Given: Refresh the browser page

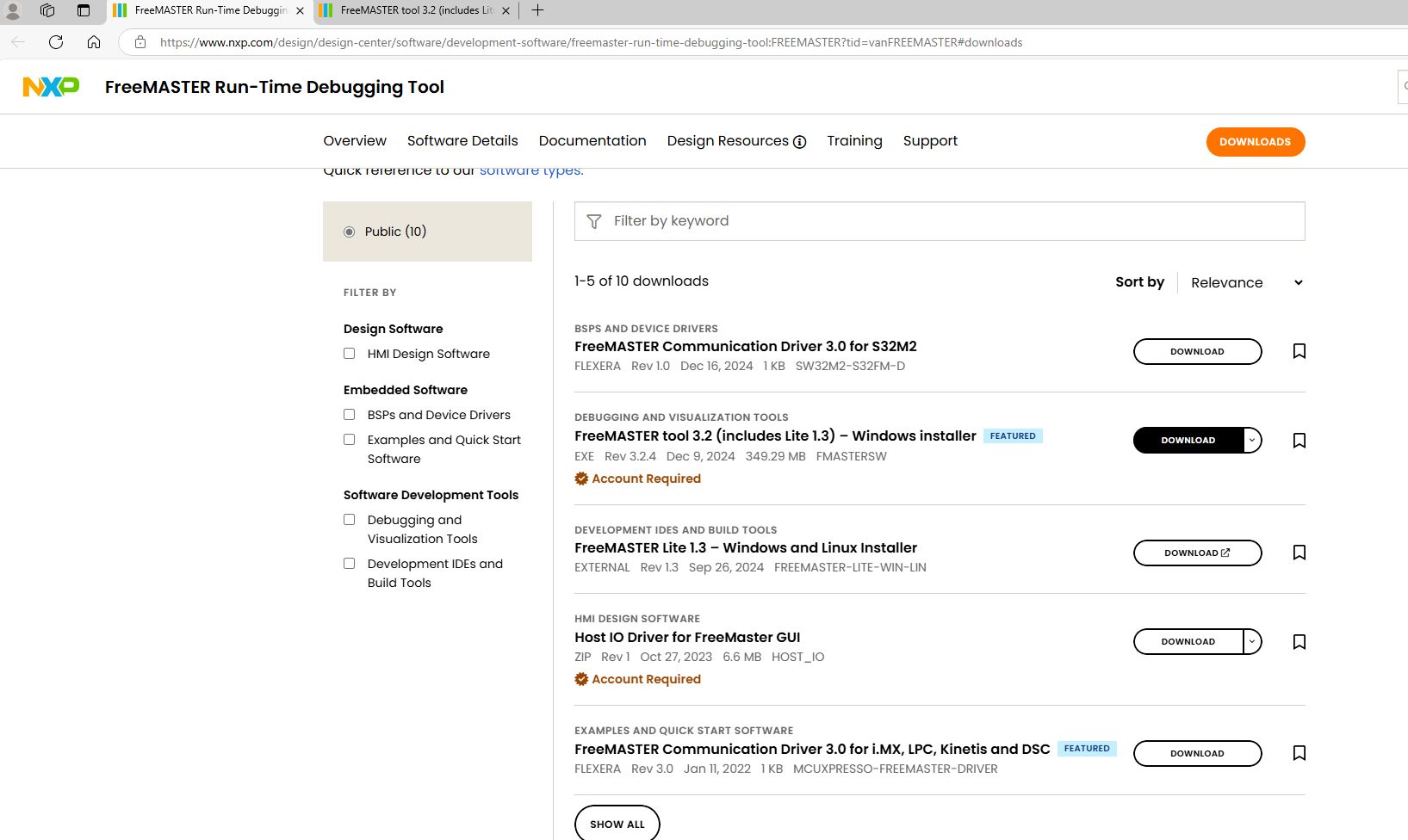Looking at the screenshot, I should click(56, 42).
